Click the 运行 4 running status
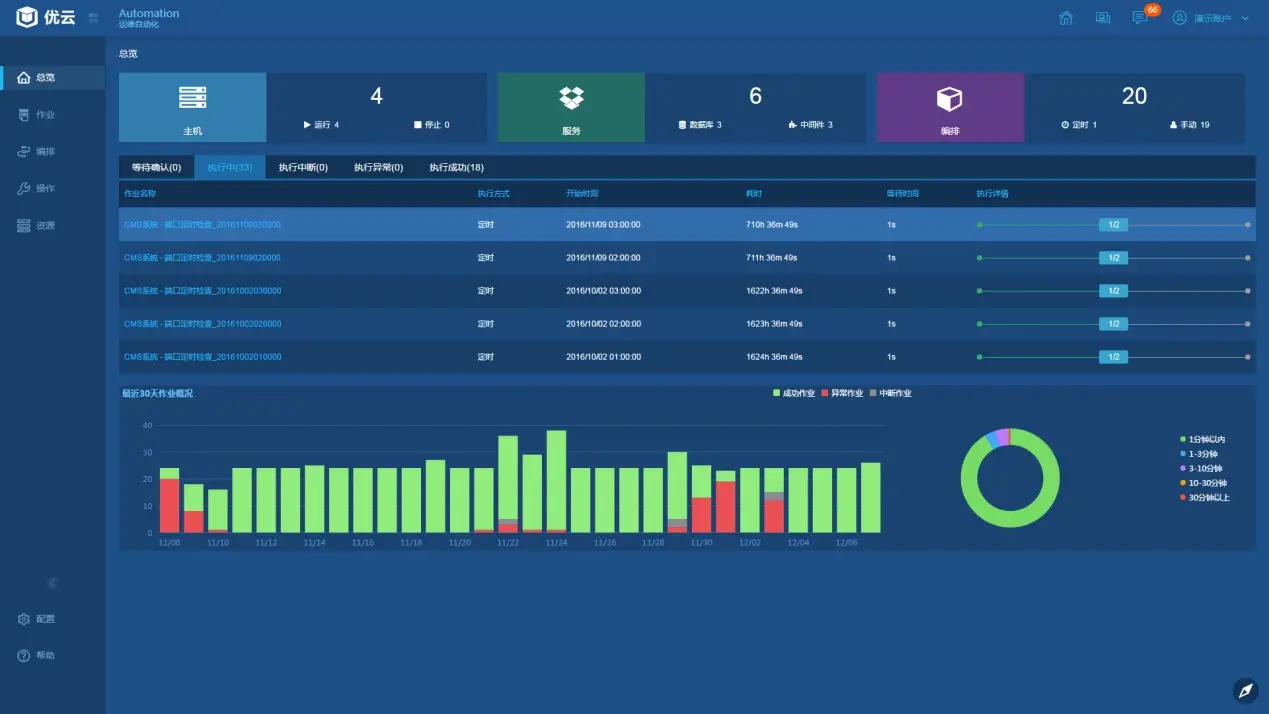The image size is (1269, 714). 321,125
